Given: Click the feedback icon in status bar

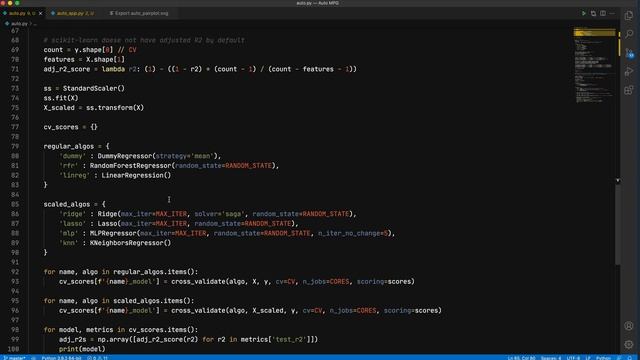Looking at the screenshot, I should [619, 358].
